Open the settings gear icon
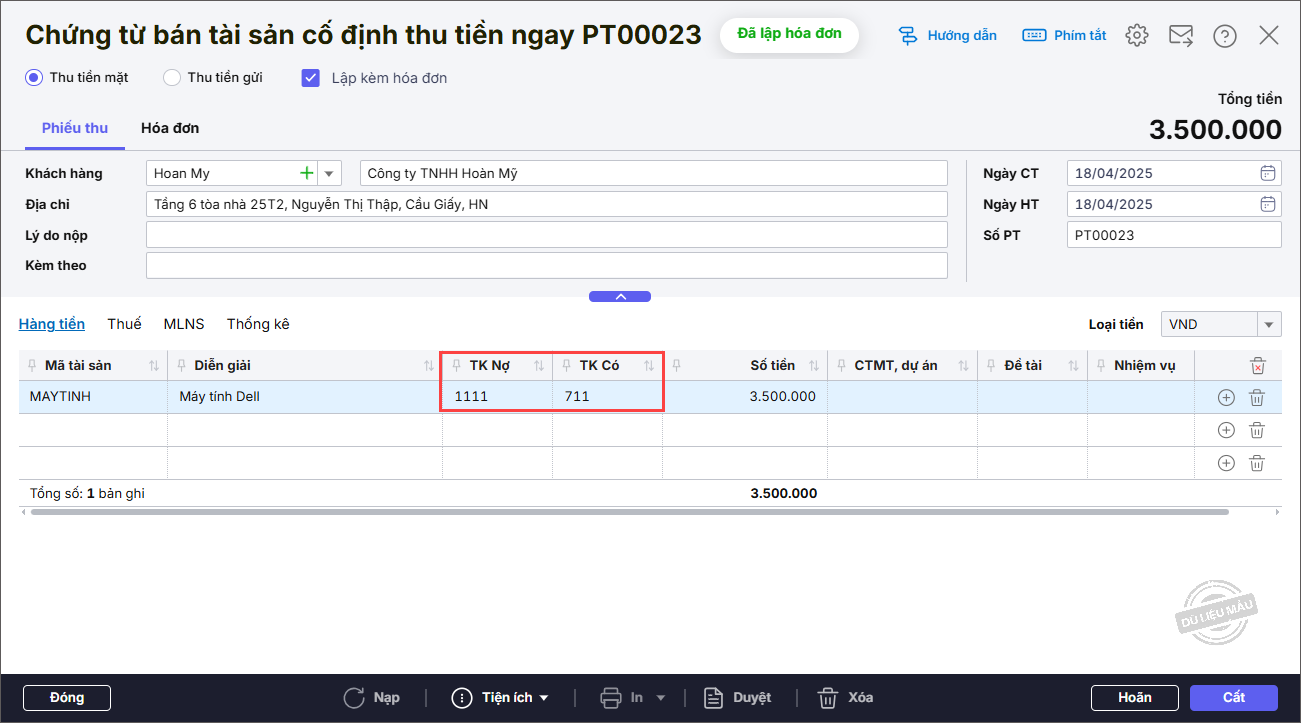 click(x=1136, y=36)
